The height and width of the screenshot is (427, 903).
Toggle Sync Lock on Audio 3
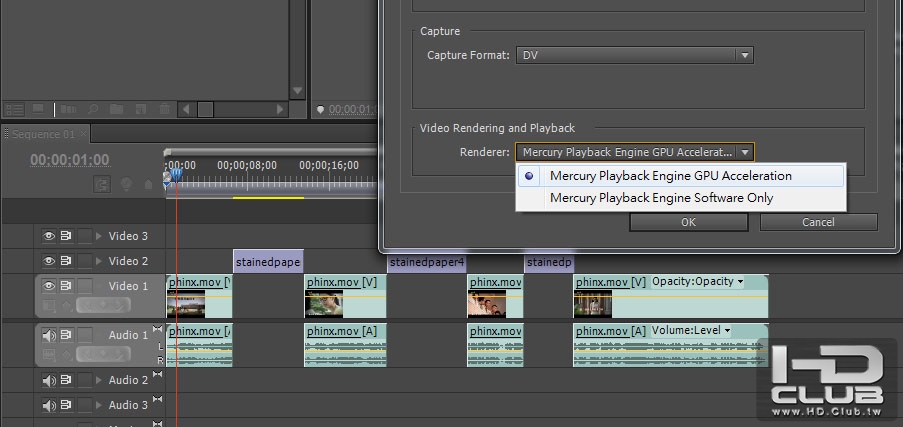pos(66,405)
